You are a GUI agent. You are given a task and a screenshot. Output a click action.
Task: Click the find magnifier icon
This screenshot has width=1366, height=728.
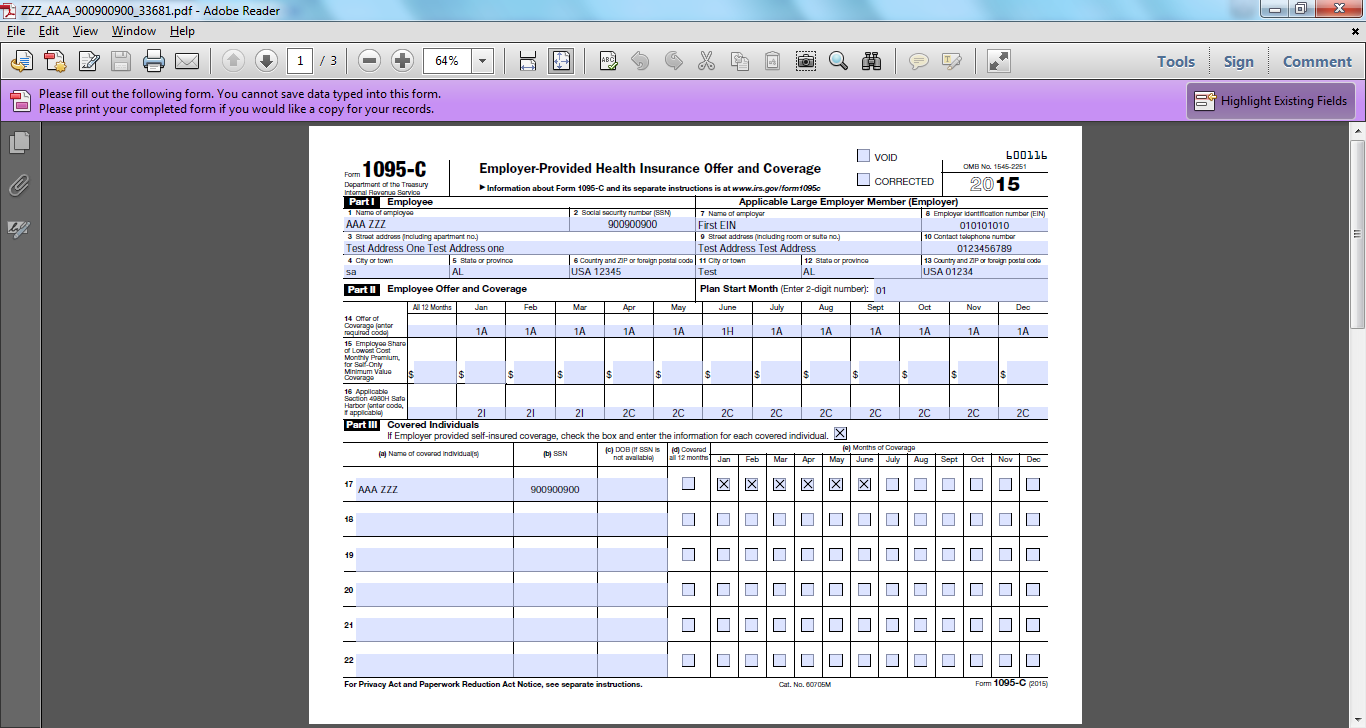(838, 61)
